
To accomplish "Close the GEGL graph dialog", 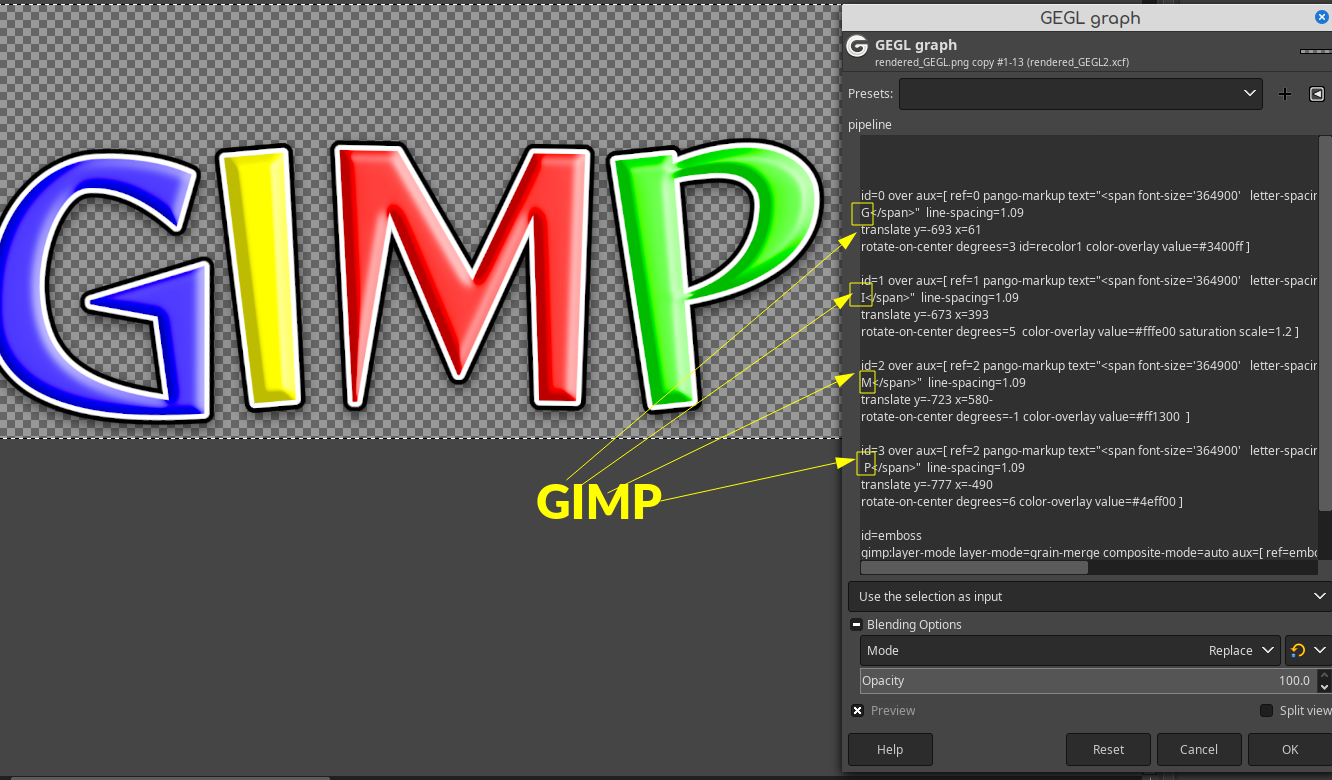I will pyautogui.click(x=1321, y=17).
